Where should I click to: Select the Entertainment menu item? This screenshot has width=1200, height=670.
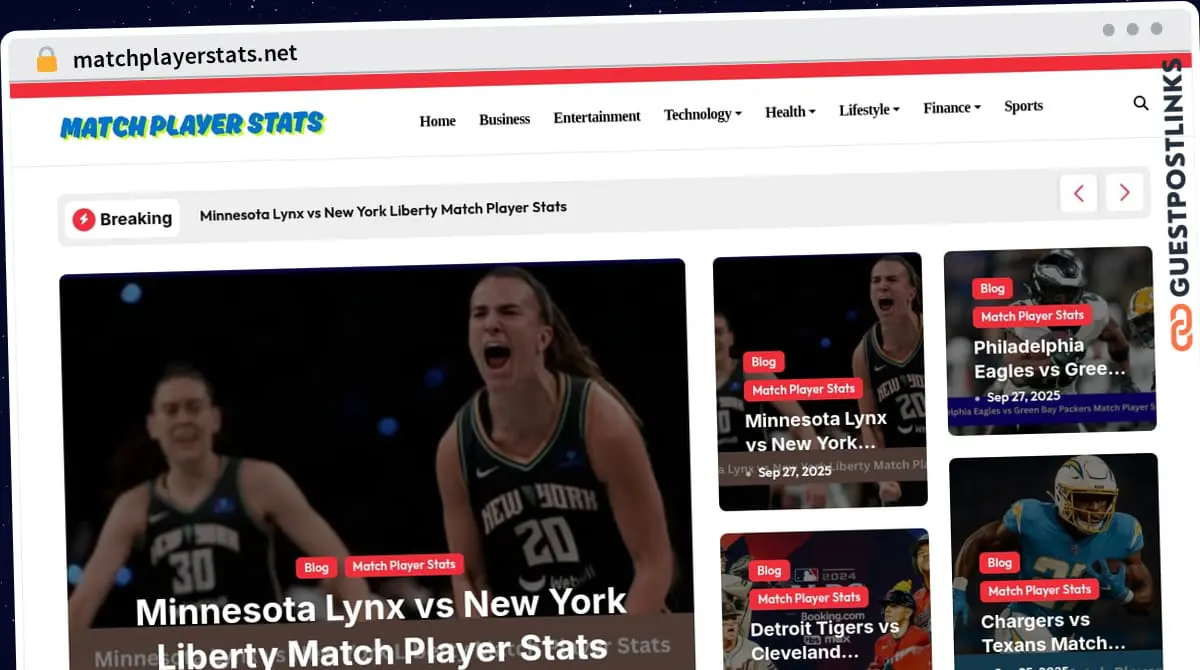tap(597, 117)
